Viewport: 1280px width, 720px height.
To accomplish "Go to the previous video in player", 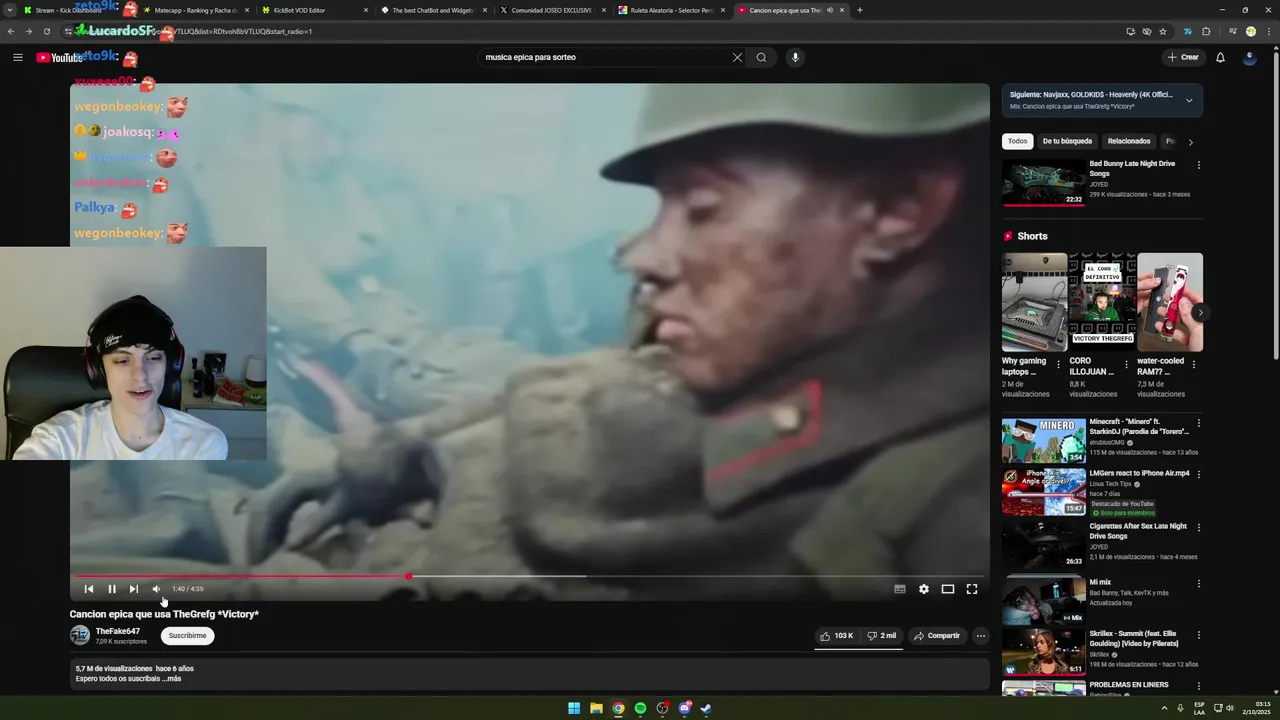I will click(x=89, y=589).
